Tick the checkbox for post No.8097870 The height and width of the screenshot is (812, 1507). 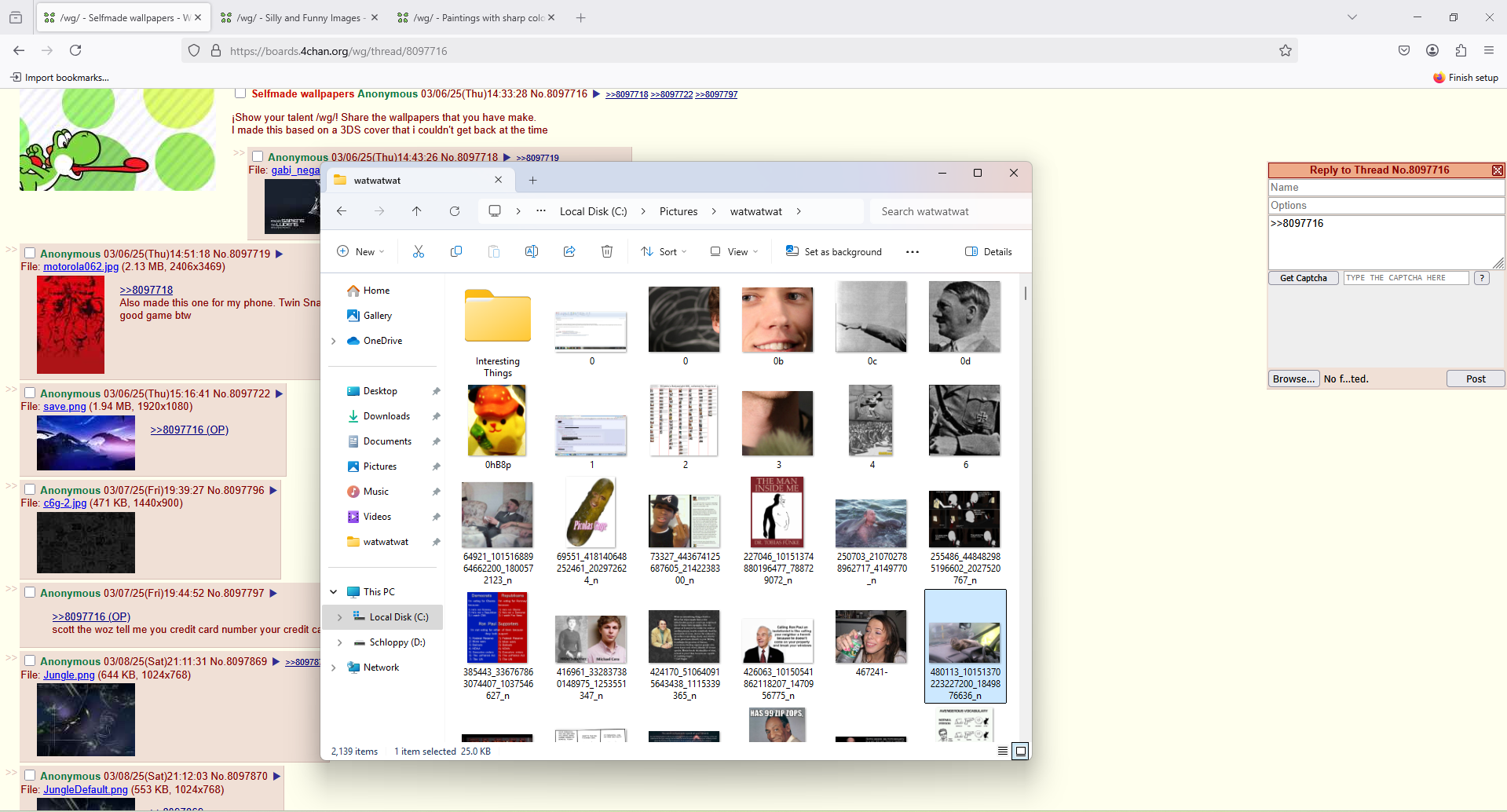30,775
